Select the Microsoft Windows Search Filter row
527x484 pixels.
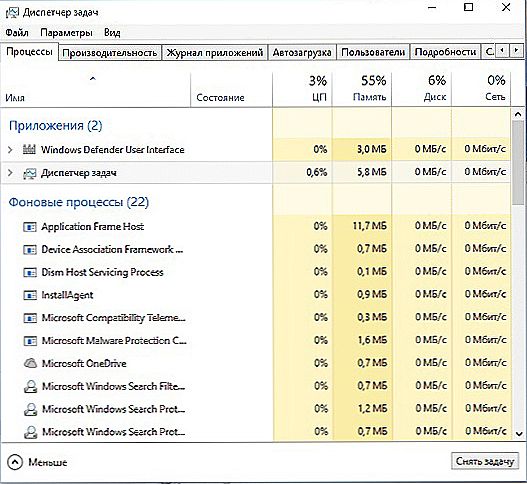(x=255, y=386)
